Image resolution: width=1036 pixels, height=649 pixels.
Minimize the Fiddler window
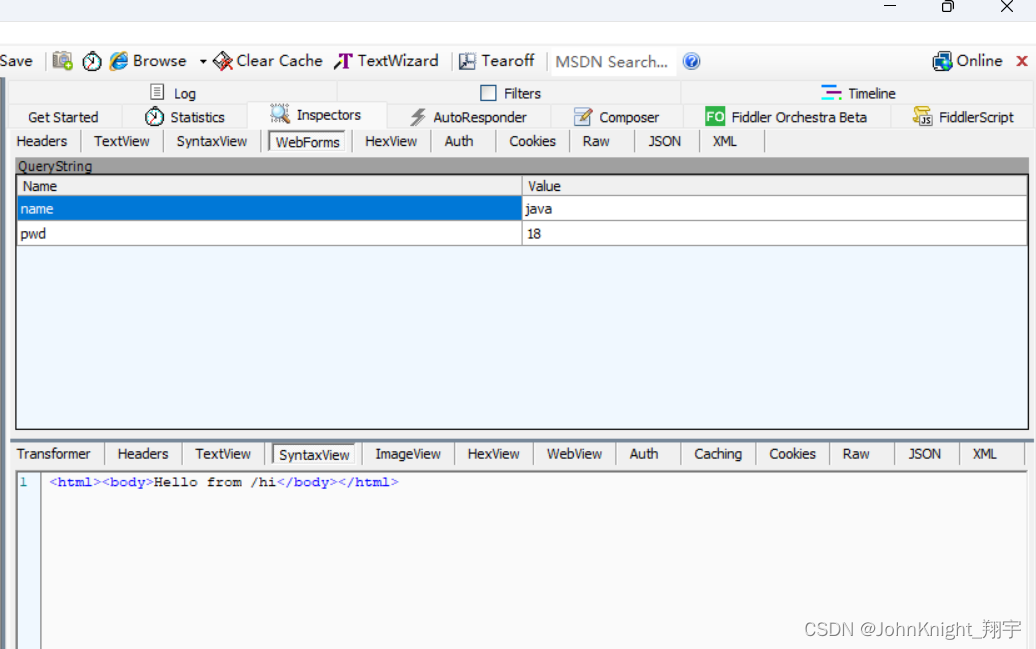pos(890,6)
